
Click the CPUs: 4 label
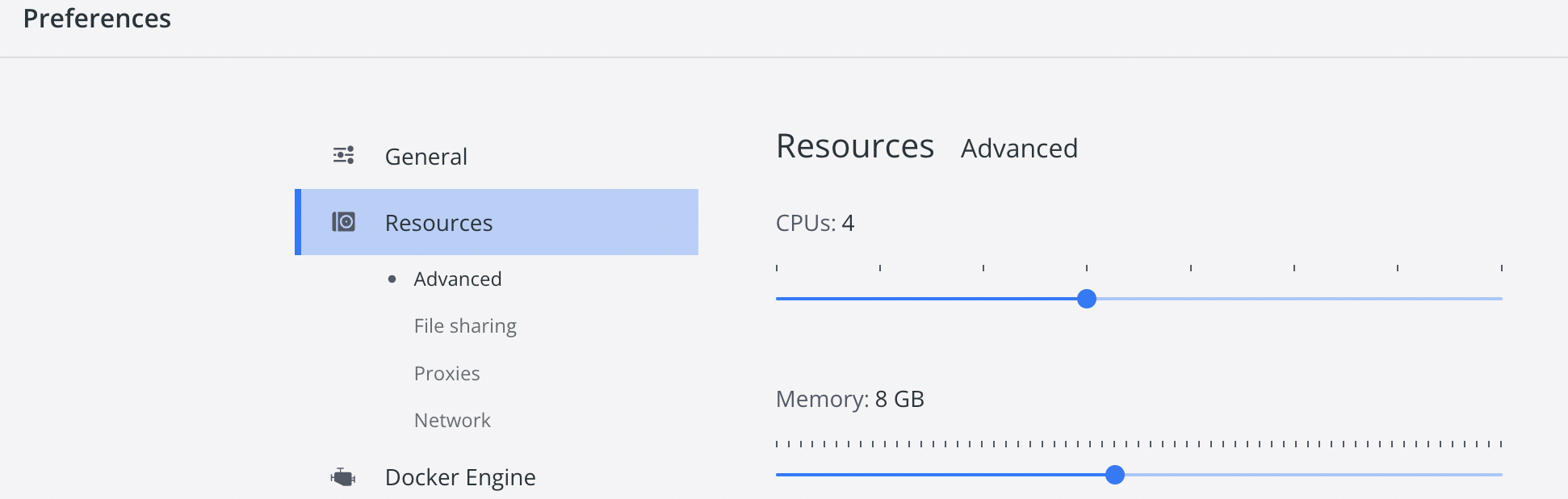(815, 223)
